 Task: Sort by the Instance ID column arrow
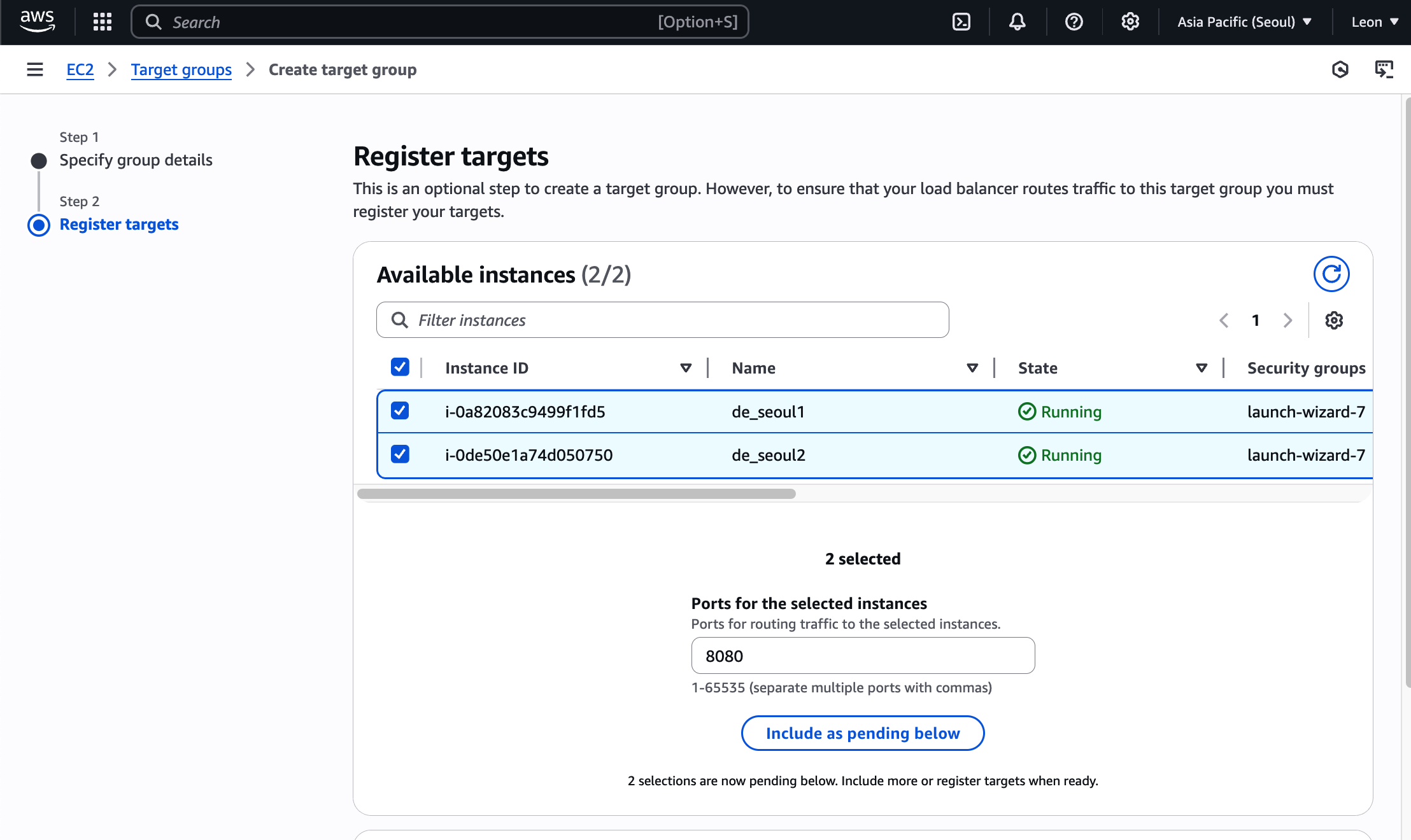coord(685,368)
